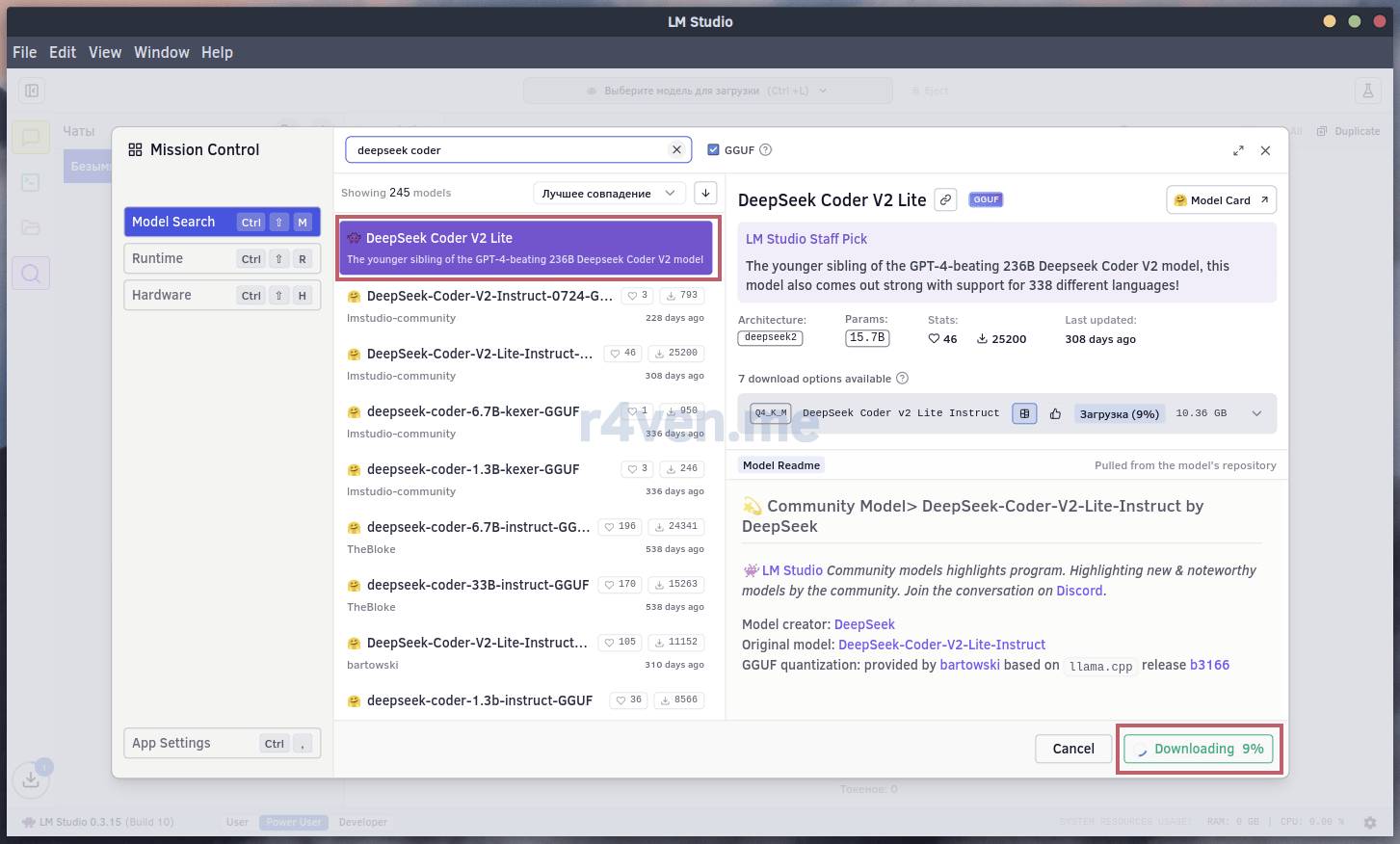Toggle sort direction arrow button
This screenshot has width=1400, height=844.
[x=705, y=193]
